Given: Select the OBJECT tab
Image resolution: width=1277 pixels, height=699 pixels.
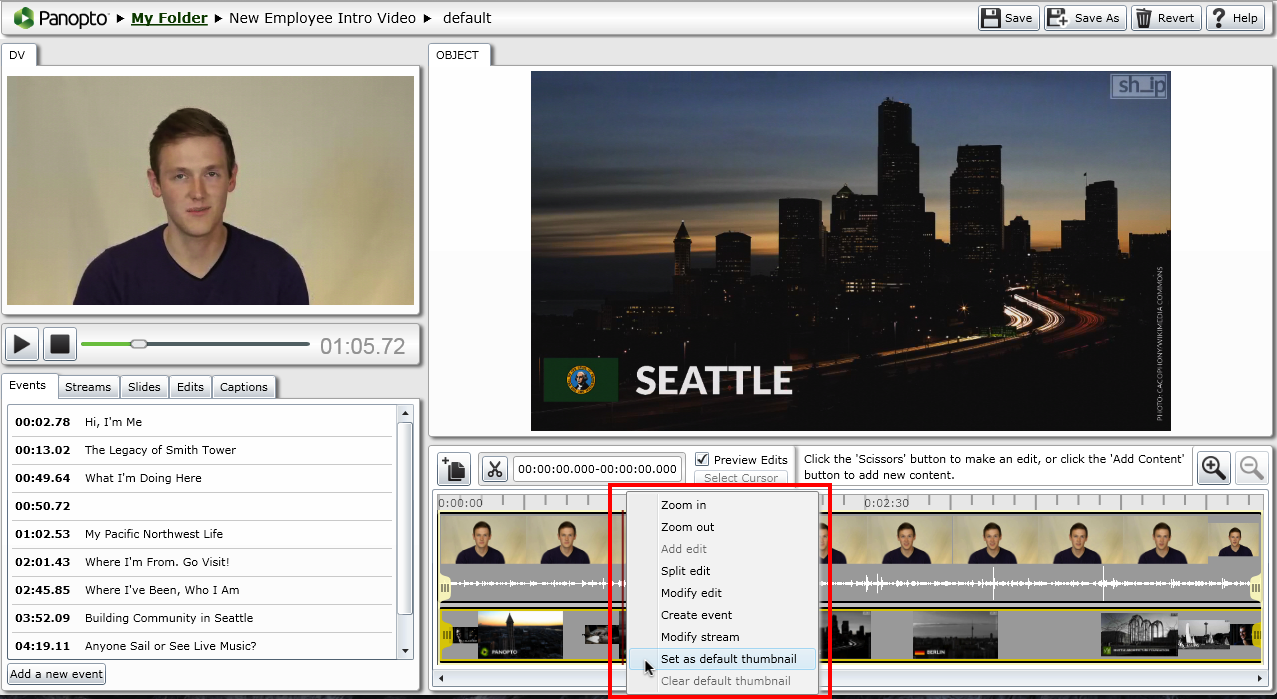Looking at the screenshot, I should tap(458, 56).
